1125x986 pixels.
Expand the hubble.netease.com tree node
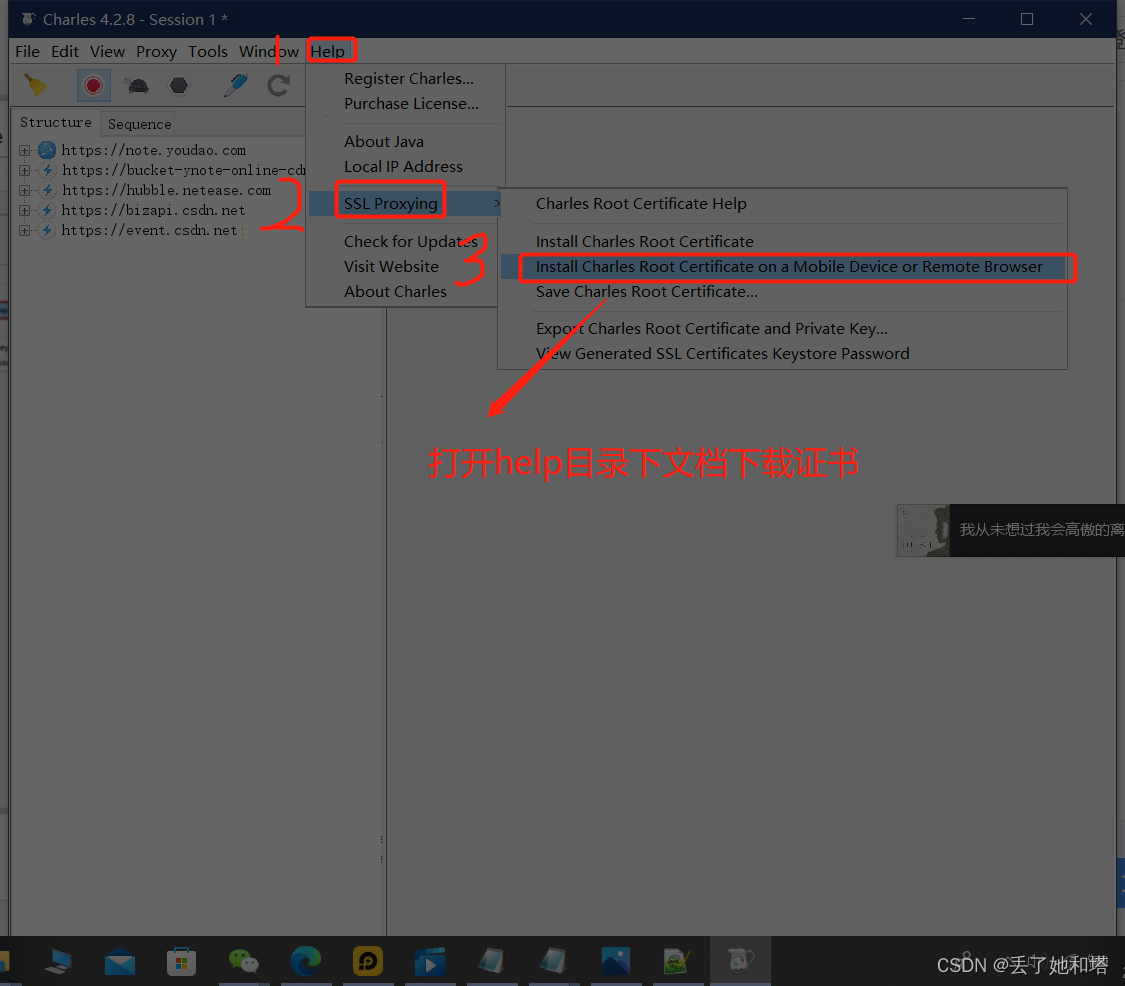pos(24,190)
